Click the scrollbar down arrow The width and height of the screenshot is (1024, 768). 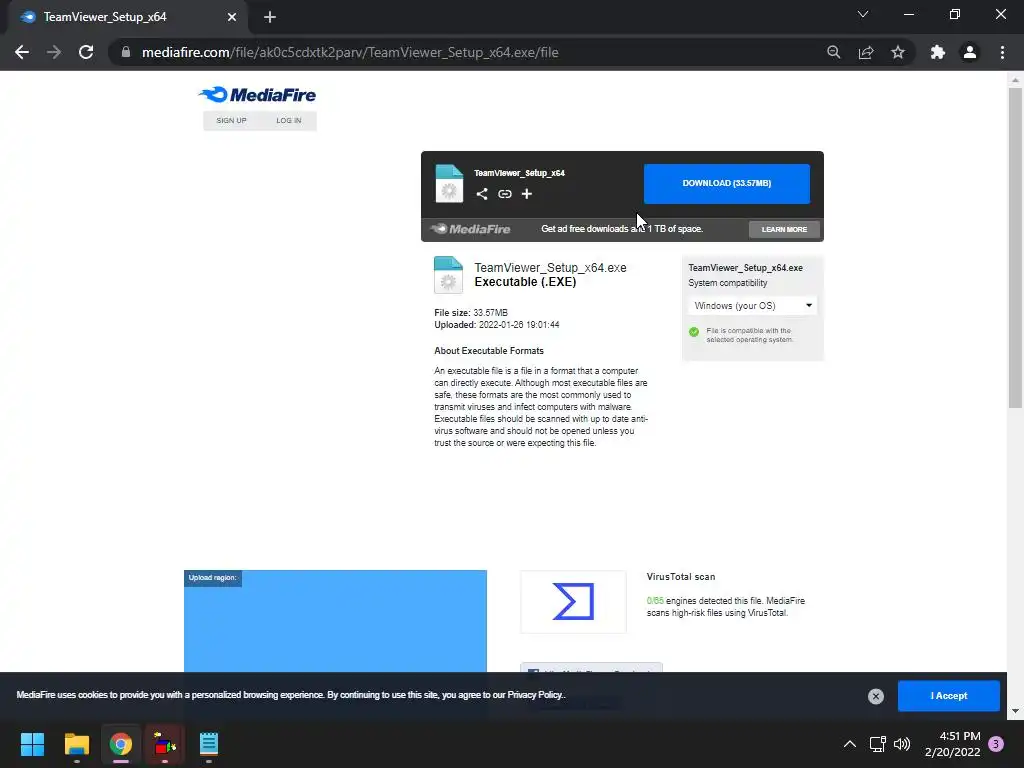pos(1015,711)
